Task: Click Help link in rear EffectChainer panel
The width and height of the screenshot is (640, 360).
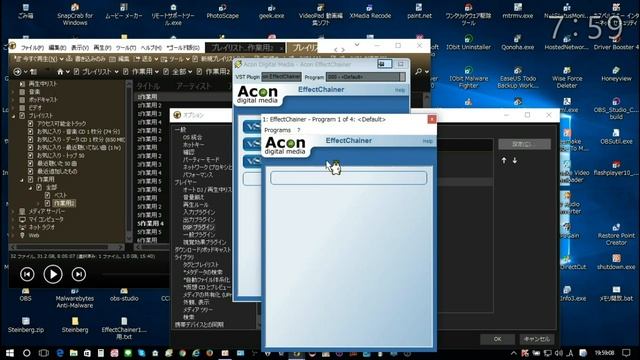Action: [400, 90]
